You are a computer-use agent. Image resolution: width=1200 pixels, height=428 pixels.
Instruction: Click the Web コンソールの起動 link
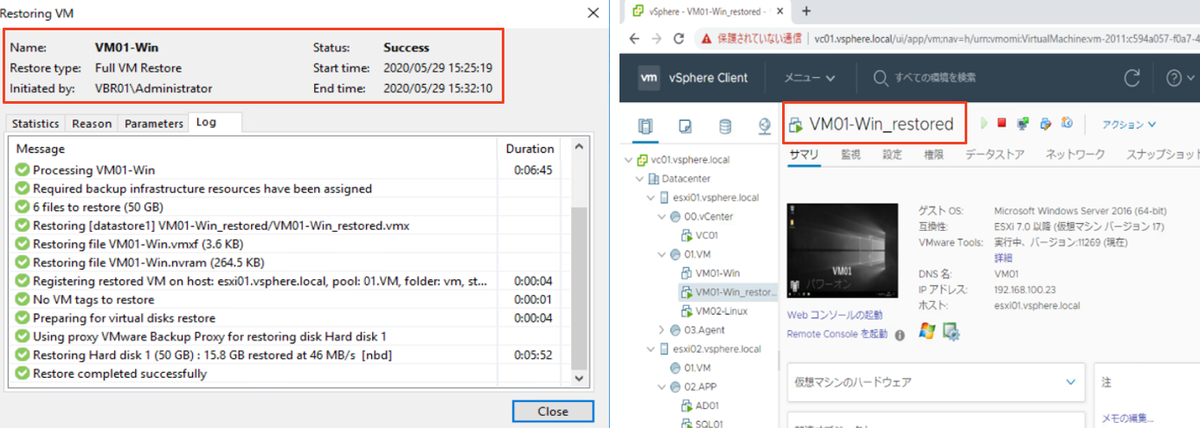836,317
